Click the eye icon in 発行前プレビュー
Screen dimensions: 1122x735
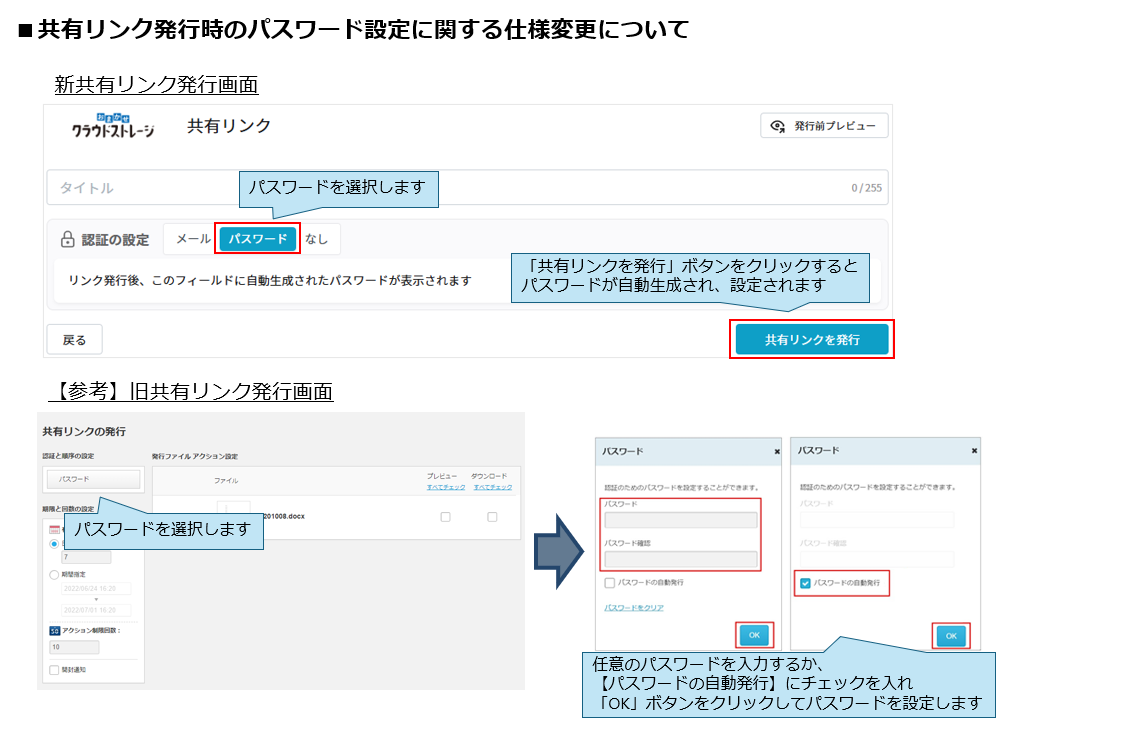[x=777, y=126]
